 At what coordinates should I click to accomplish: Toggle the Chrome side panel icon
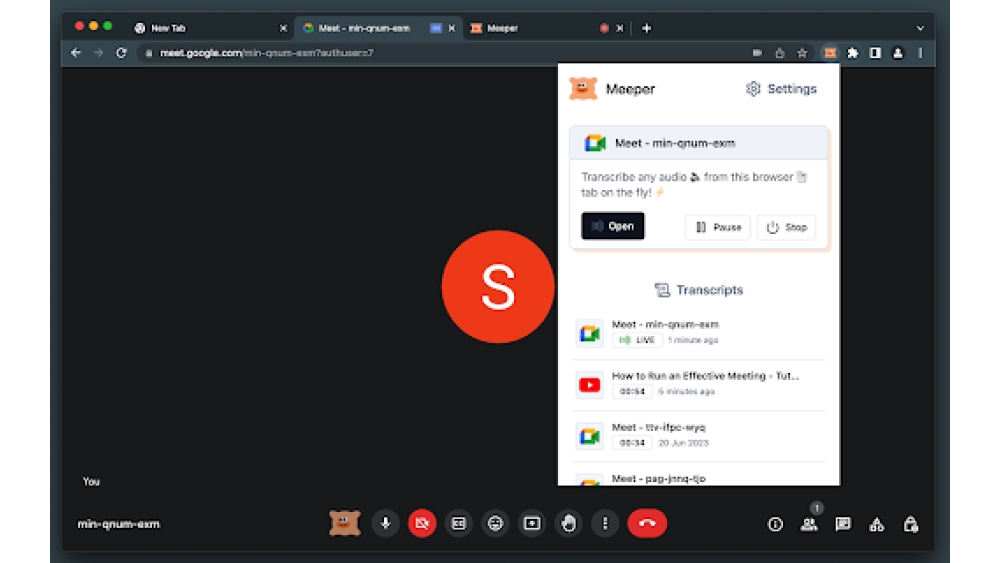[x=875, y=53]
